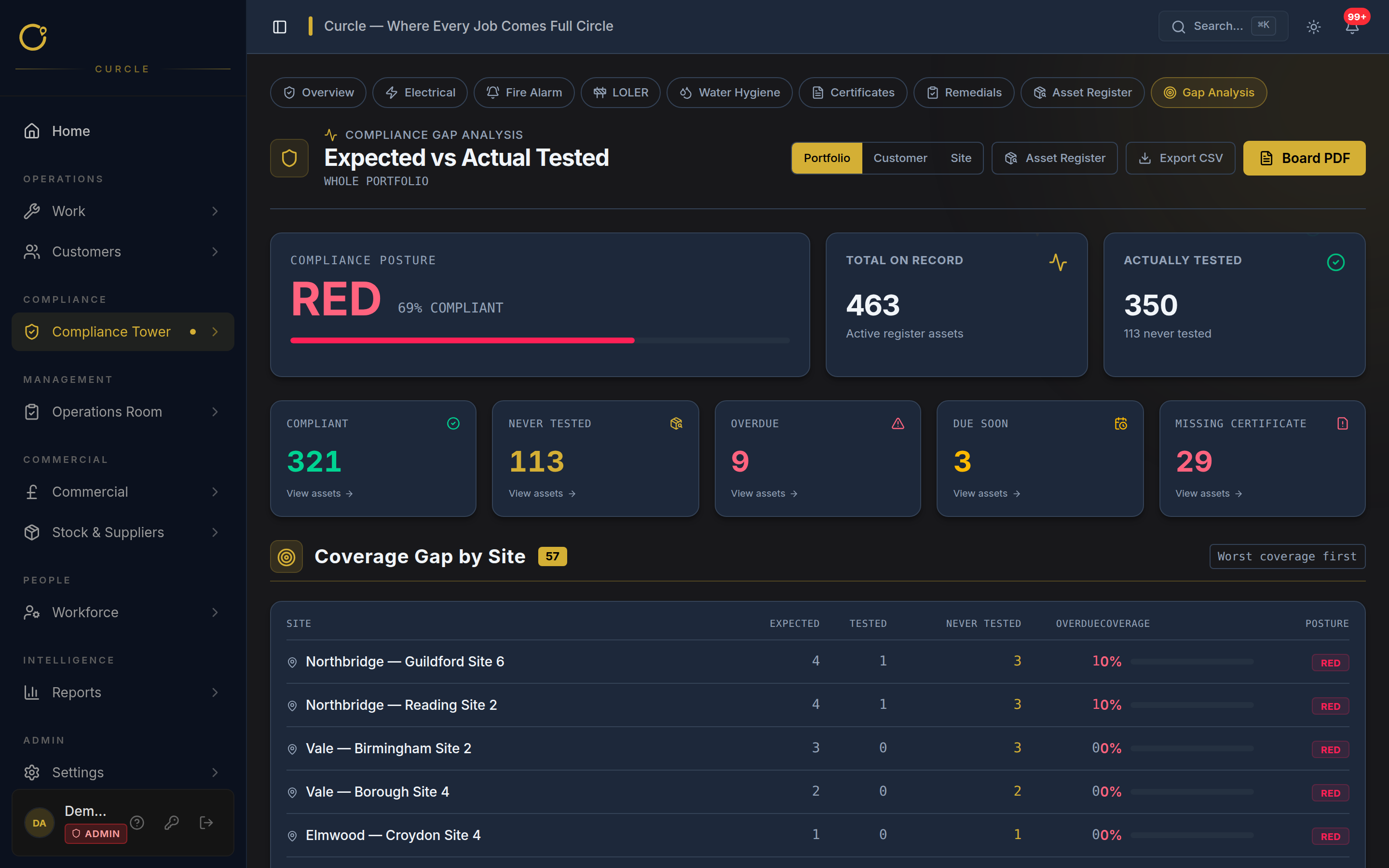Click coverage bar for Northbridge — Guildford Site 6
Image resolution: width=1389 pixels, height=868 pixels.
1192,661
